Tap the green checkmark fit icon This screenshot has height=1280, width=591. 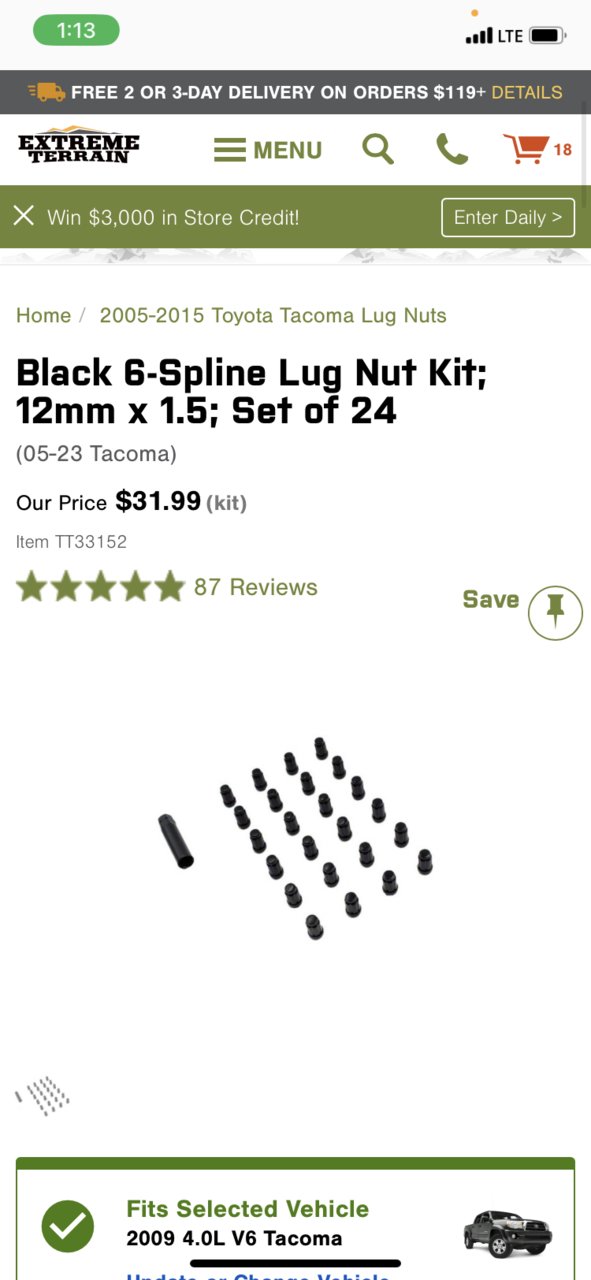click(68, 1225)
